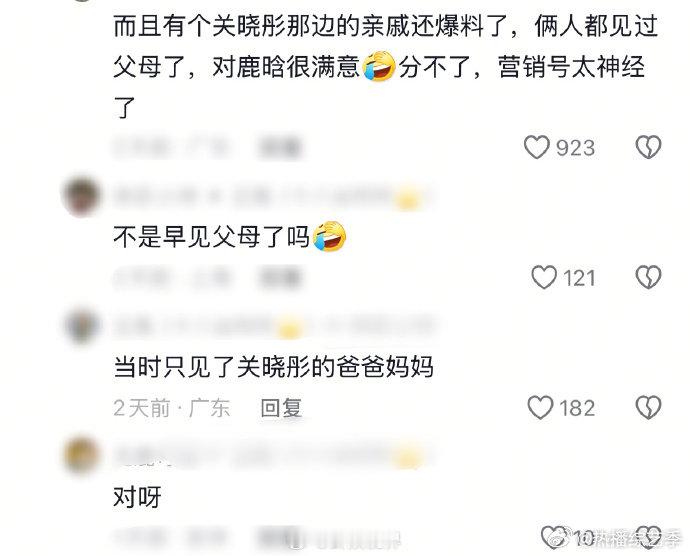Dislike the comment with 923 likes
This screenshot has height=556, width=690.
click(x=649, y=147)
